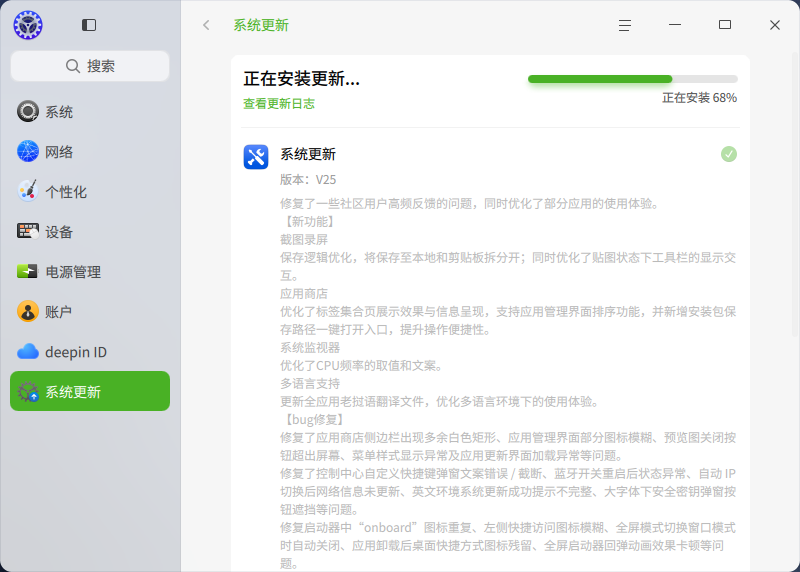Click the search magnifier icon
This screenshot has width=800, height=572.
73,66
